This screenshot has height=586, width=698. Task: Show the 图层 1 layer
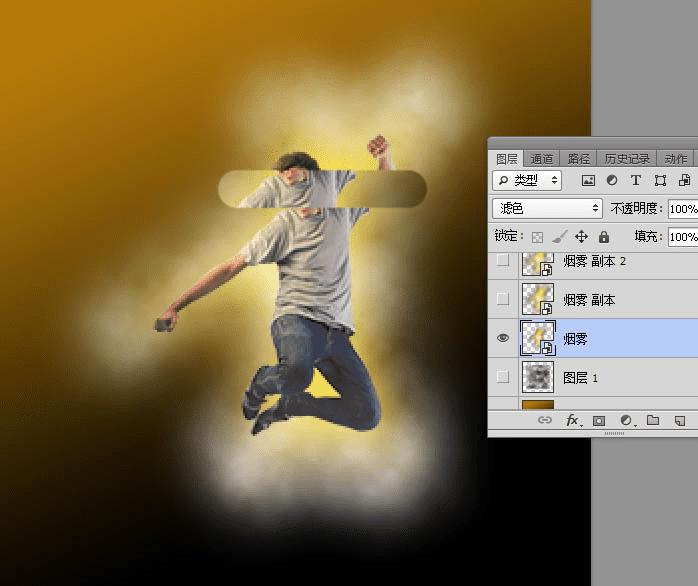pyautogui.click(x=504, y=377)
